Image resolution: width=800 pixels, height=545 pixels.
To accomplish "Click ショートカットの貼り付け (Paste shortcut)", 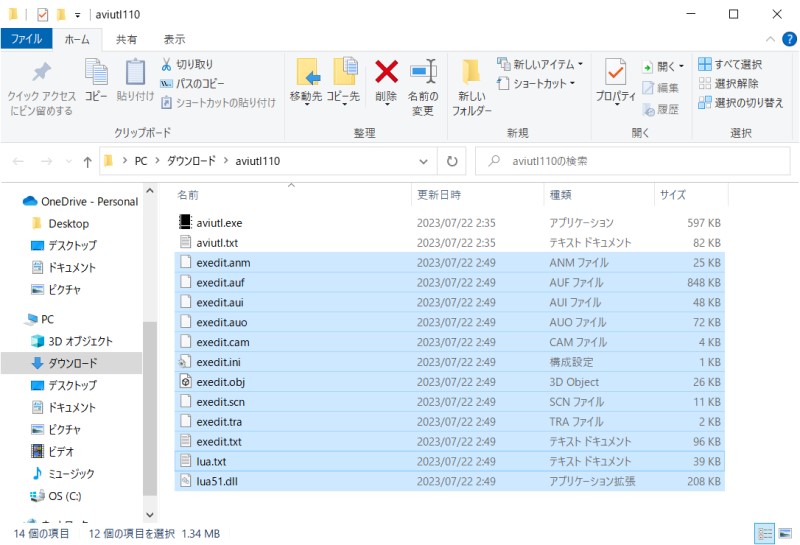I will point(218,103).
